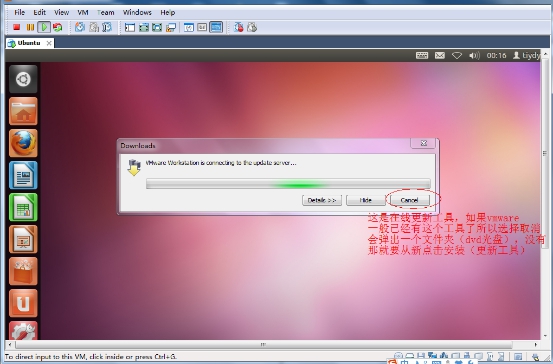Screen dimensions: 553x364
Task: Take a snapshot of the virtual machine
Action: [80, 27]
